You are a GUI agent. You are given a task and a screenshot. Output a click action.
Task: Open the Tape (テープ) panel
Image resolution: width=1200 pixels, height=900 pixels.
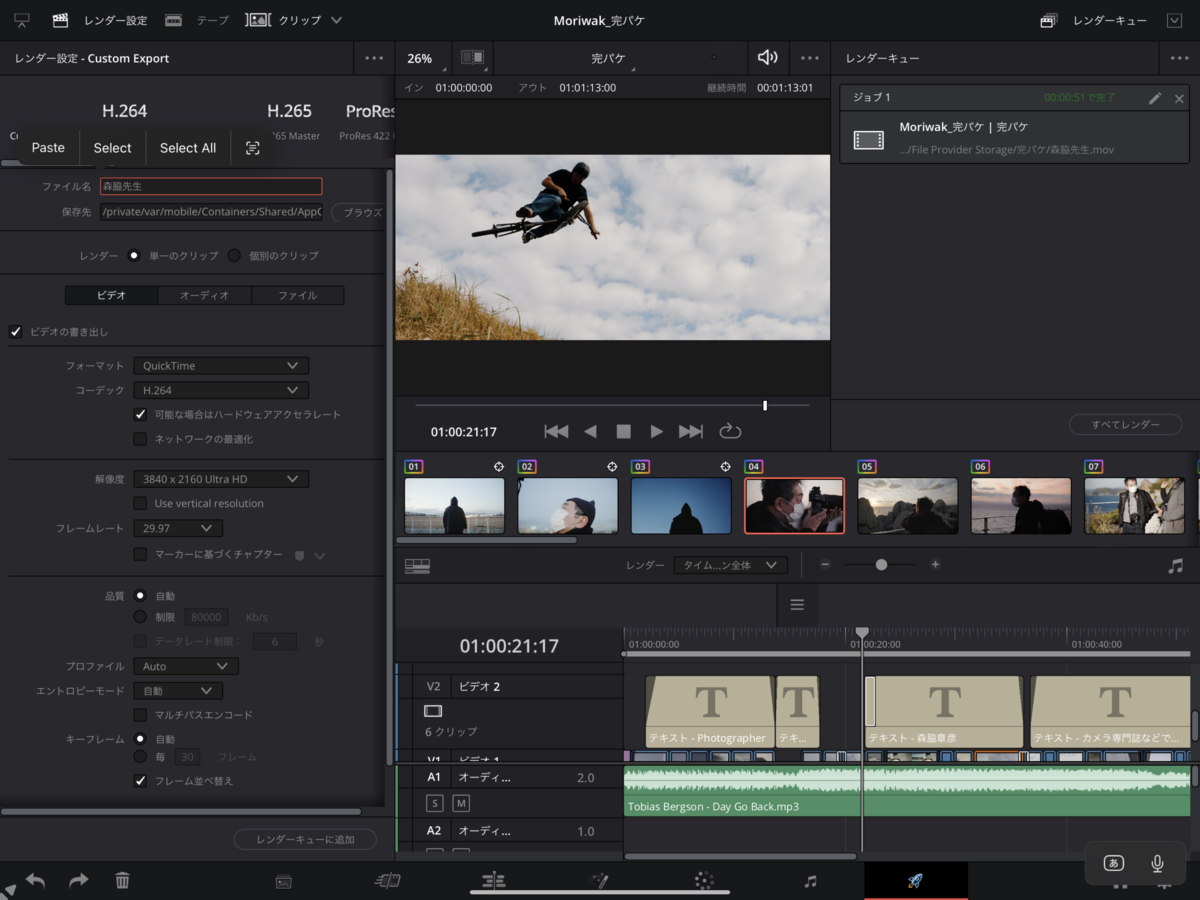coord(197,20)
